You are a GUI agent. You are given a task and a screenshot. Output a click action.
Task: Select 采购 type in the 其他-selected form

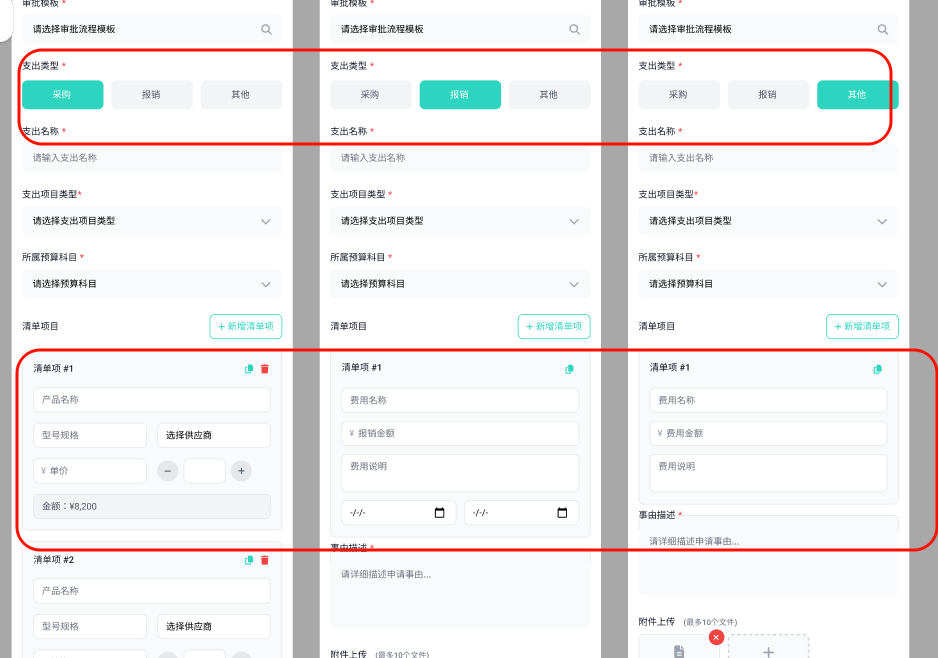678,95
